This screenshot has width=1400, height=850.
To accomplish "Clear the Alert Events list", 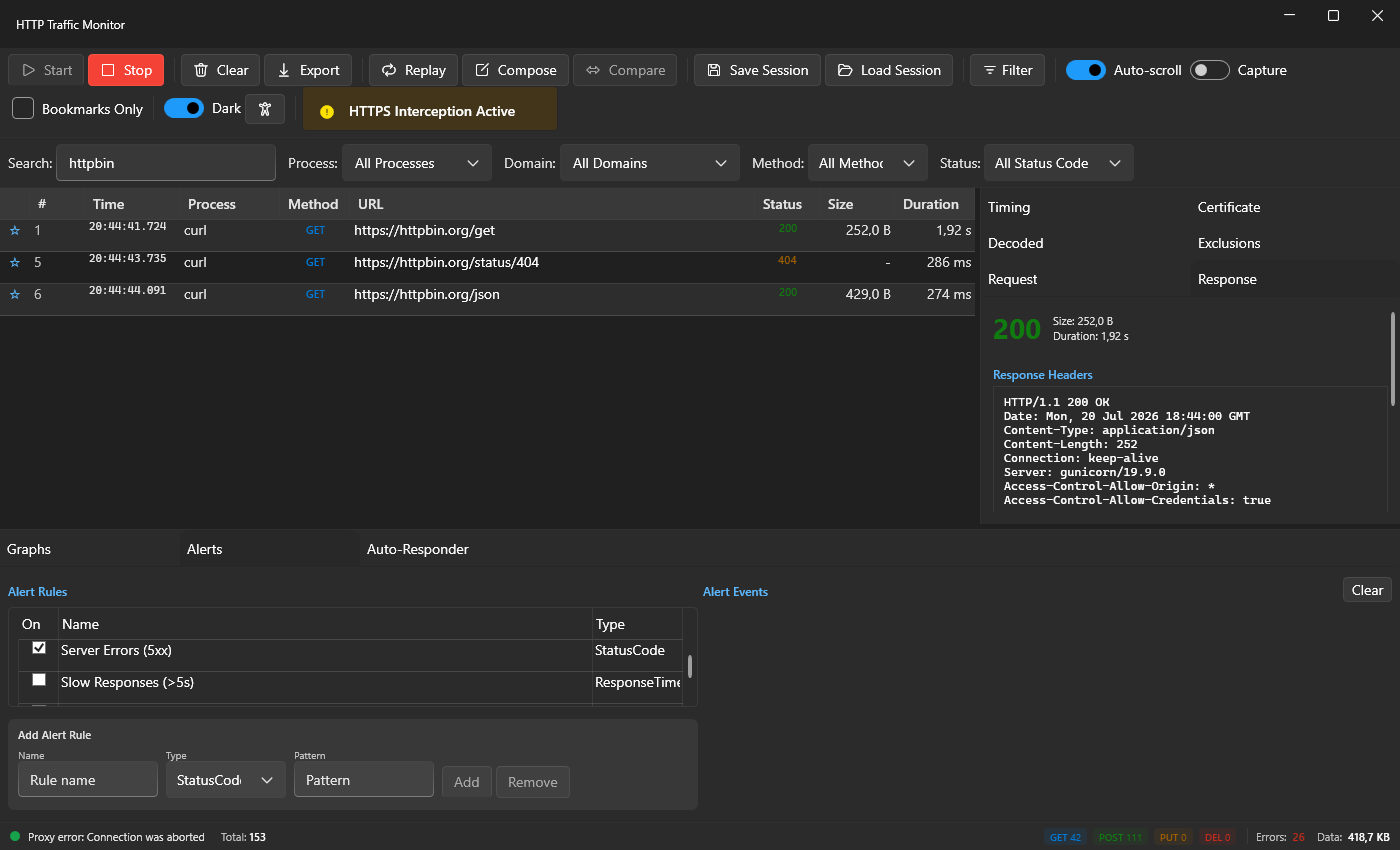I will pos(1367,590).
